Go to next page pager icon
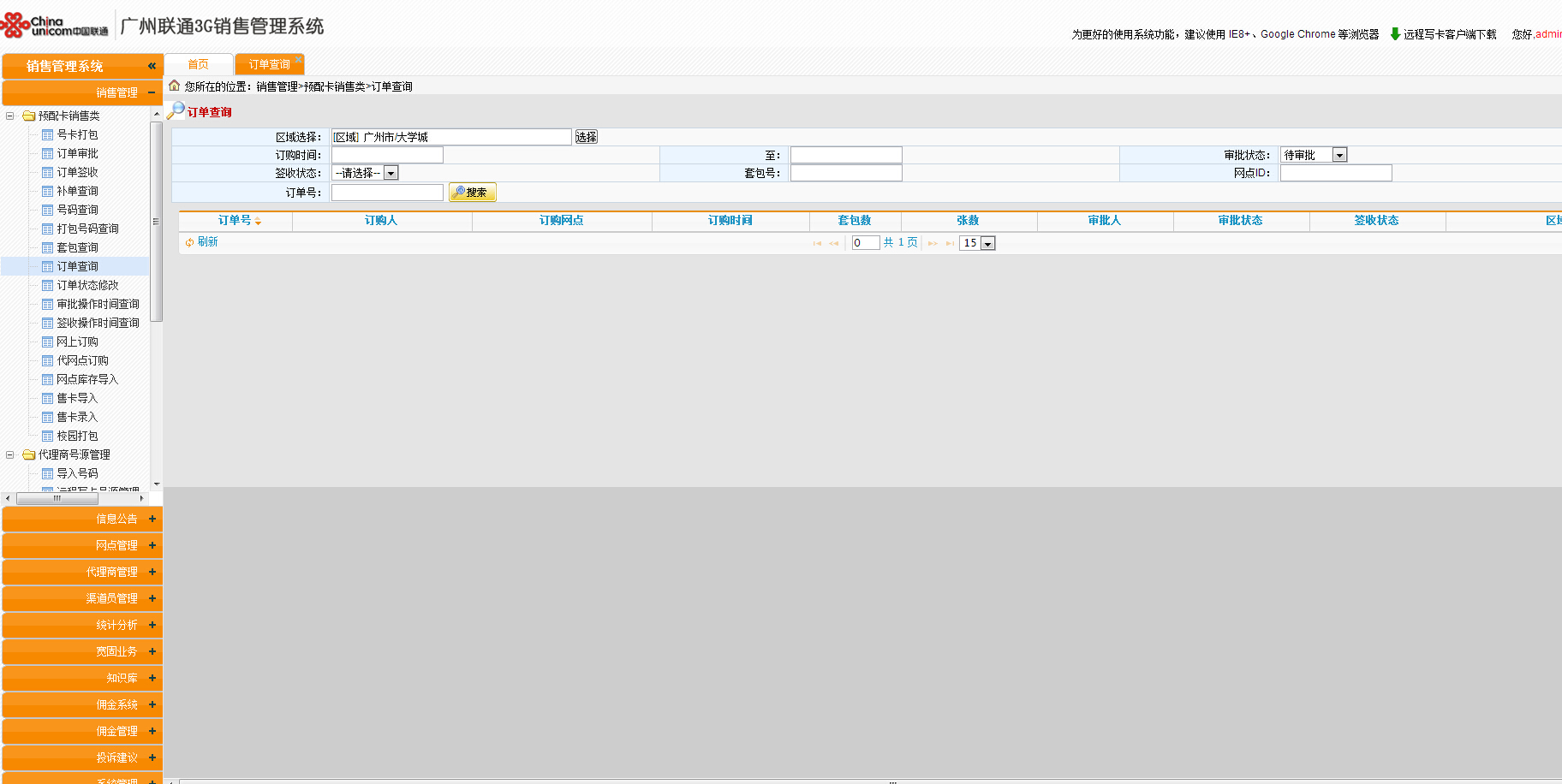This screenshot has width=1562, height=784. (x=933, y=243)
